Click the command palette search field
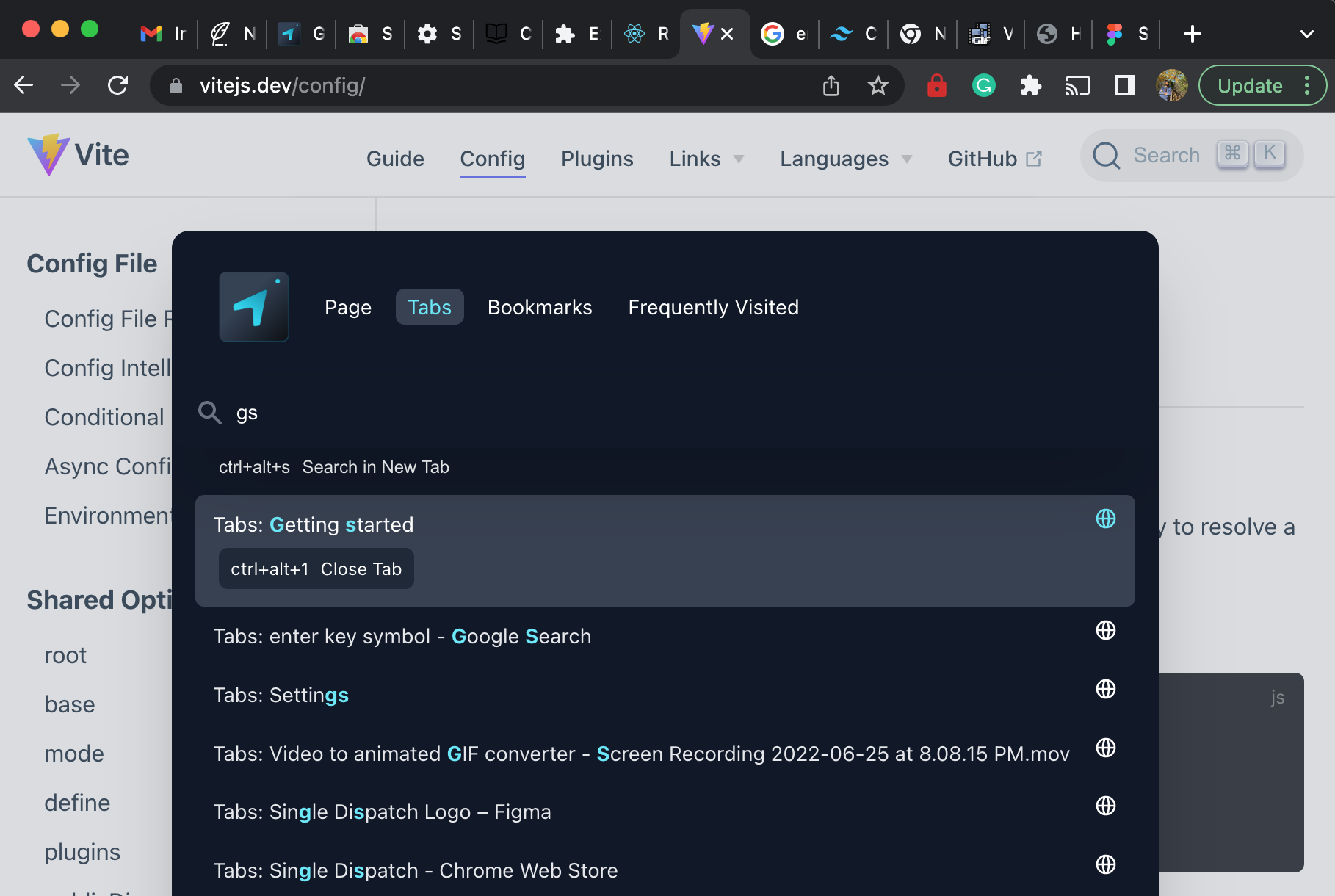The image size is (1335, 896). pyautogui.click(x=665, y=413)
